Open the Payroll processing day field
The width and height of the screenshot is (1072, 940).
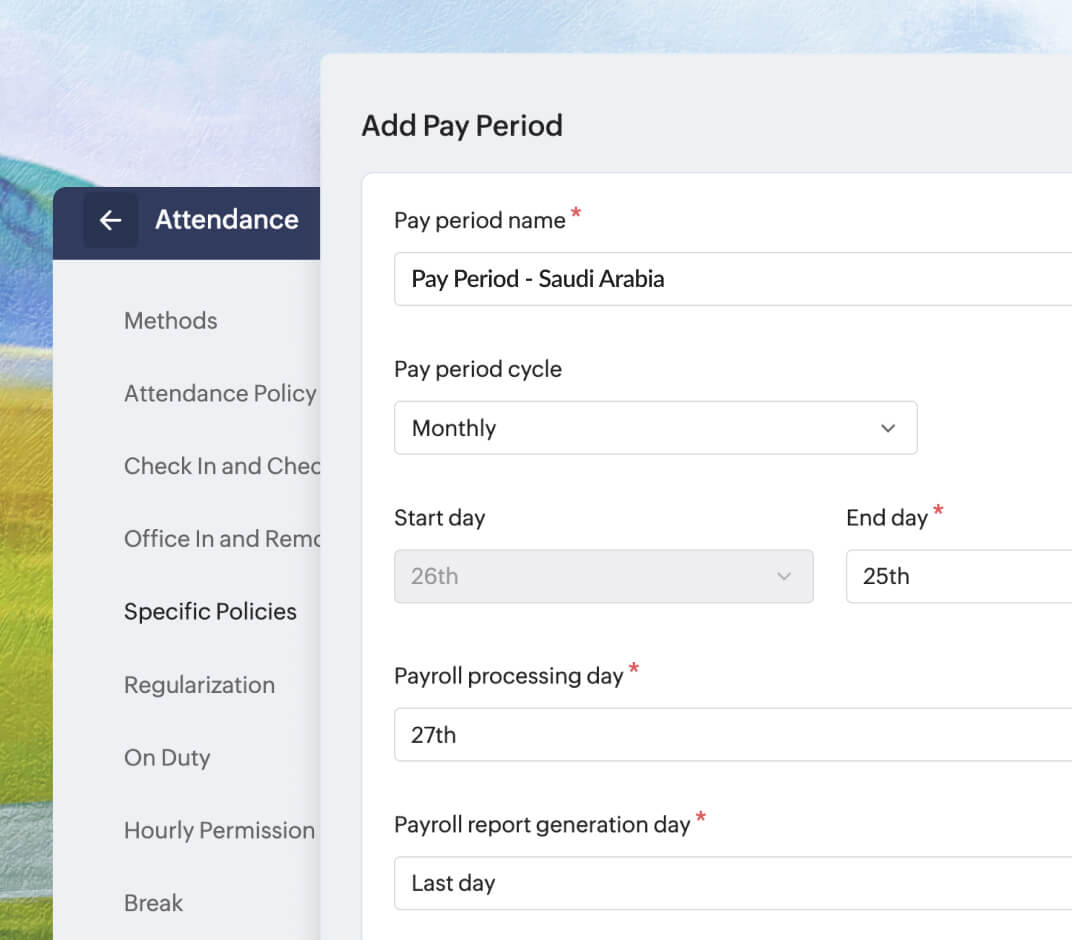coord(733,735)
